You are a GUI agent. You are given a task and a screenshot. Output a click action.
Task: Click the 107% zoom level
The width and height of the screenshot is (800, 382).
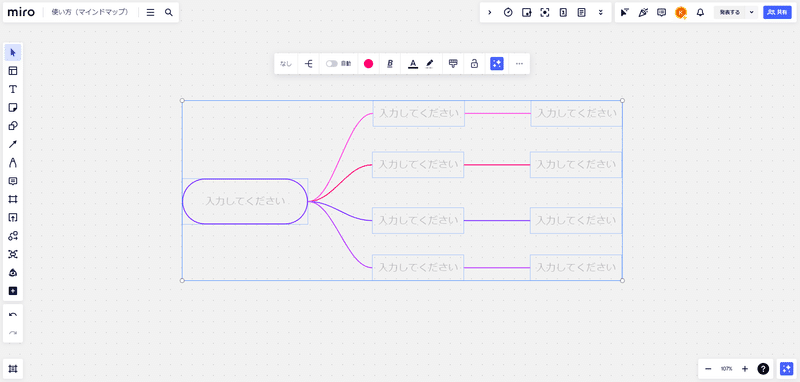[727, 369]
